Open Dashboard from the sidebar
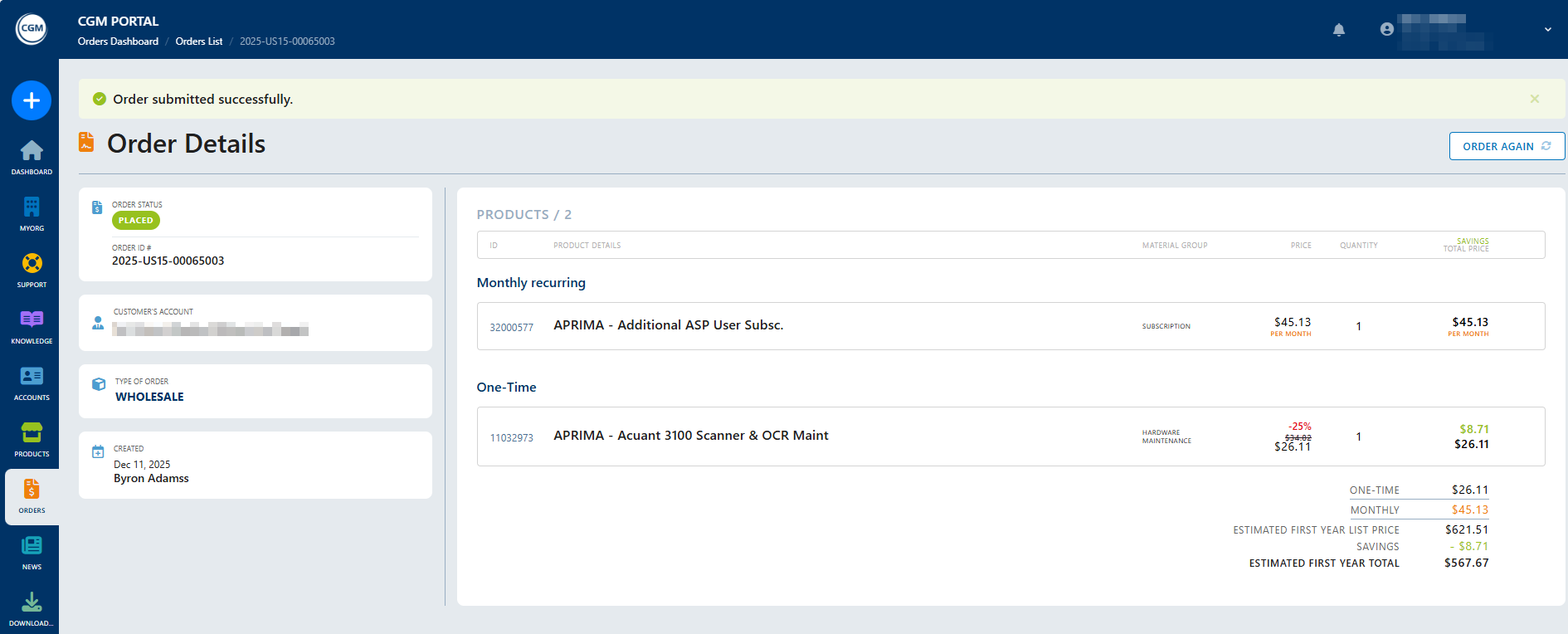Viewport: 1568px width, 634px height. click(x=32, y=157)
